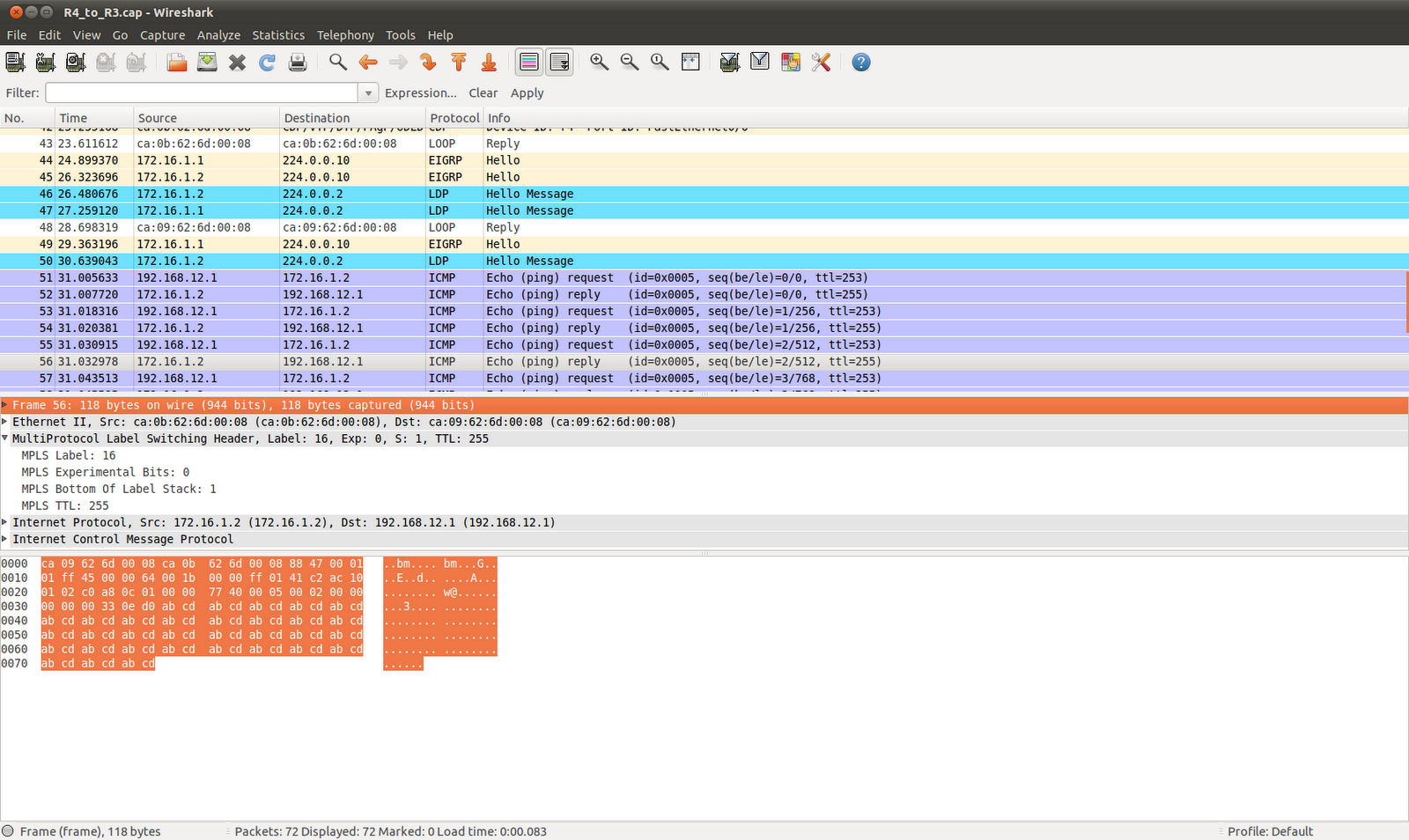Image resolution: width=1409 pixels, height=840 pixels.
Task: Open the File menu
Action: pyautogui.click(x=17, y=35)
